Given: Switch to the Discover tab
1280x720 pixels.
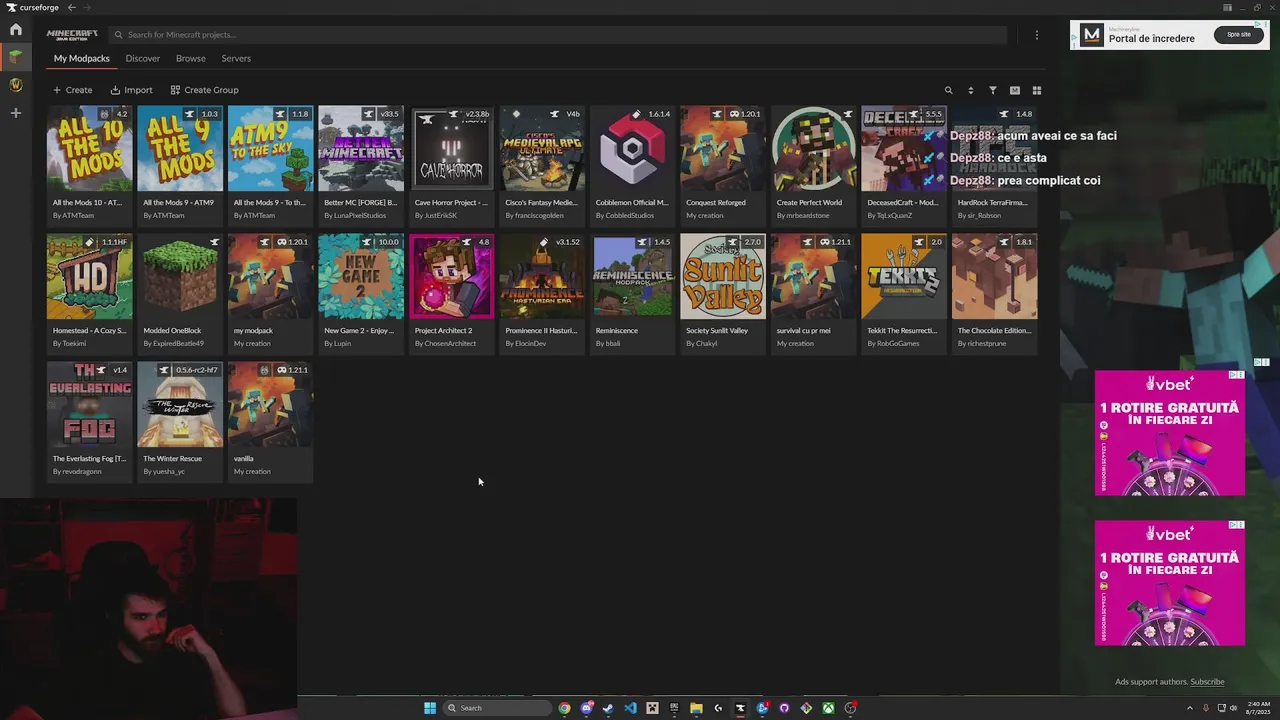Looking at the screenshot, I should click(143, 59).
